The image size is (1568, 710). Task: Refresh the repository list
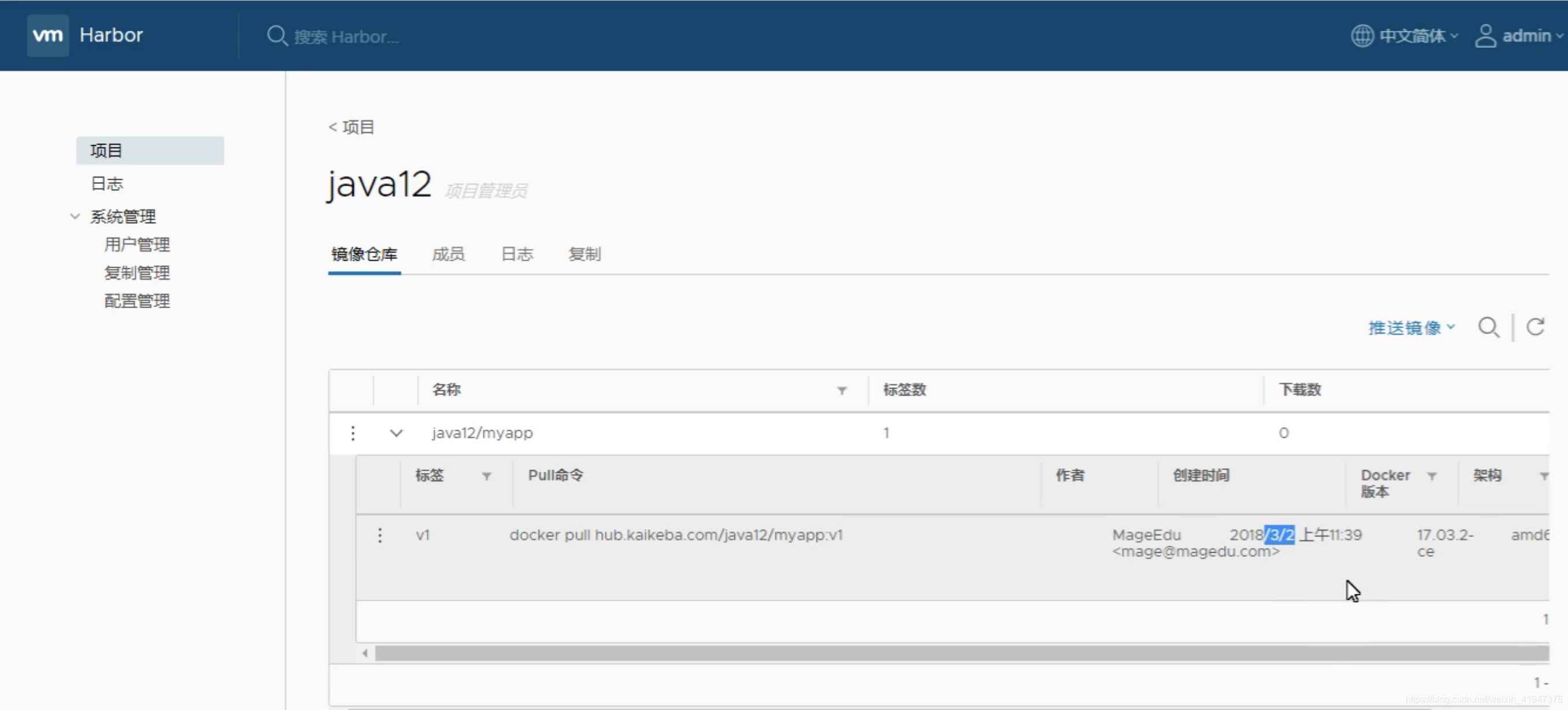click(1534, 328)
